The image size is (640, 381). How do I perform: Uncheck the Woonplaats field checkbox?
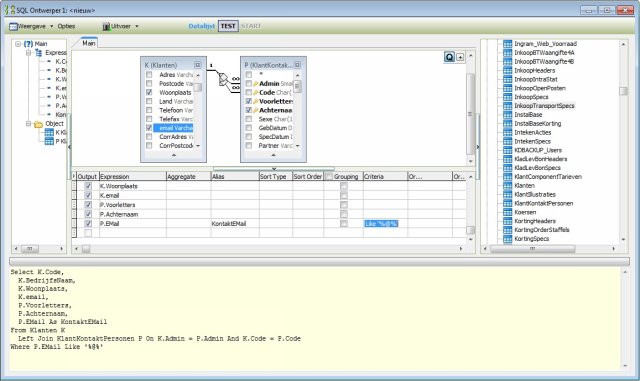(x=149, y=92)
